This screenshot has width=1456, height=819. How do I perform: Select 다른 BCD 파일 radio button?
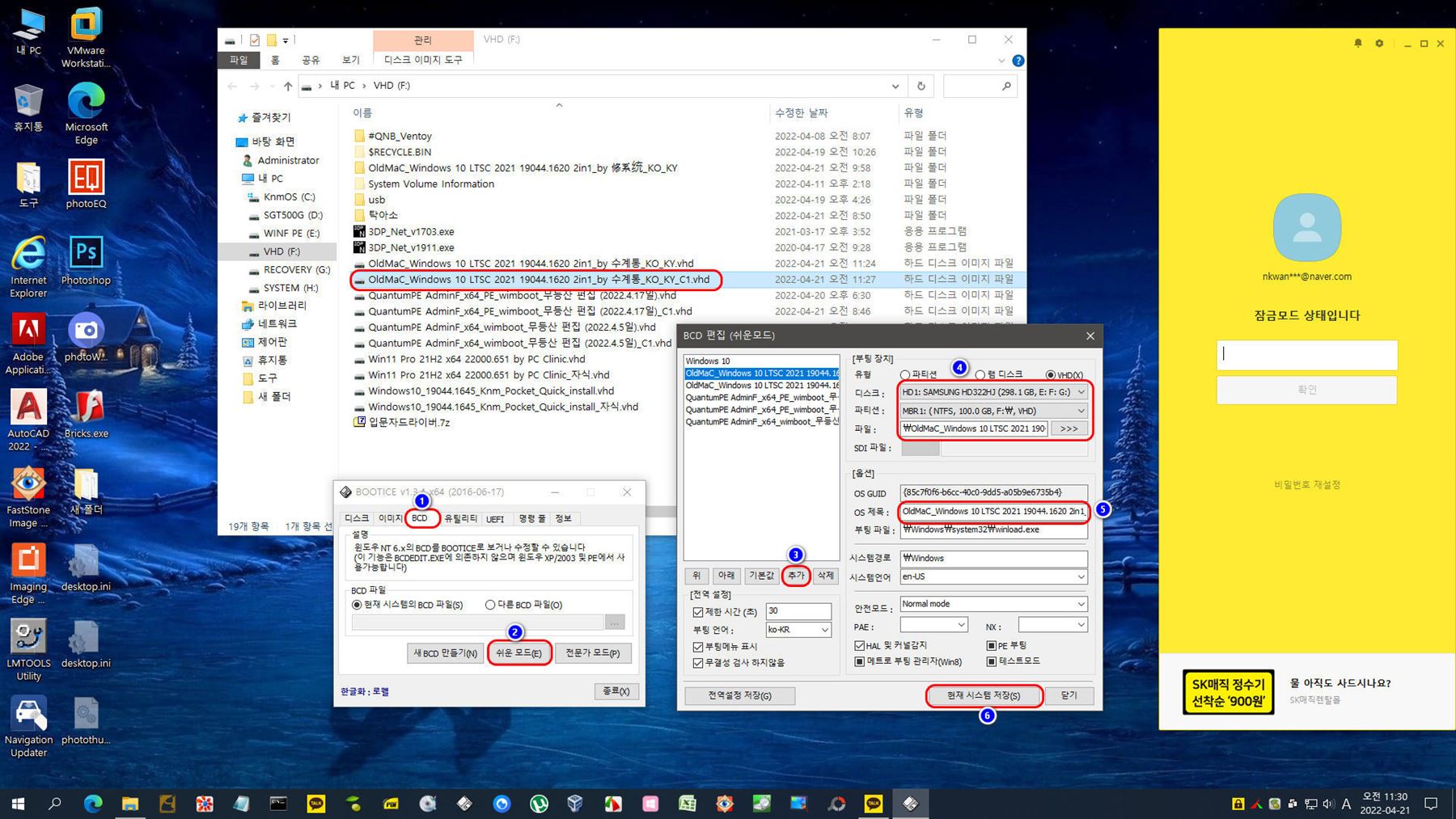click(x=489, y=605)
